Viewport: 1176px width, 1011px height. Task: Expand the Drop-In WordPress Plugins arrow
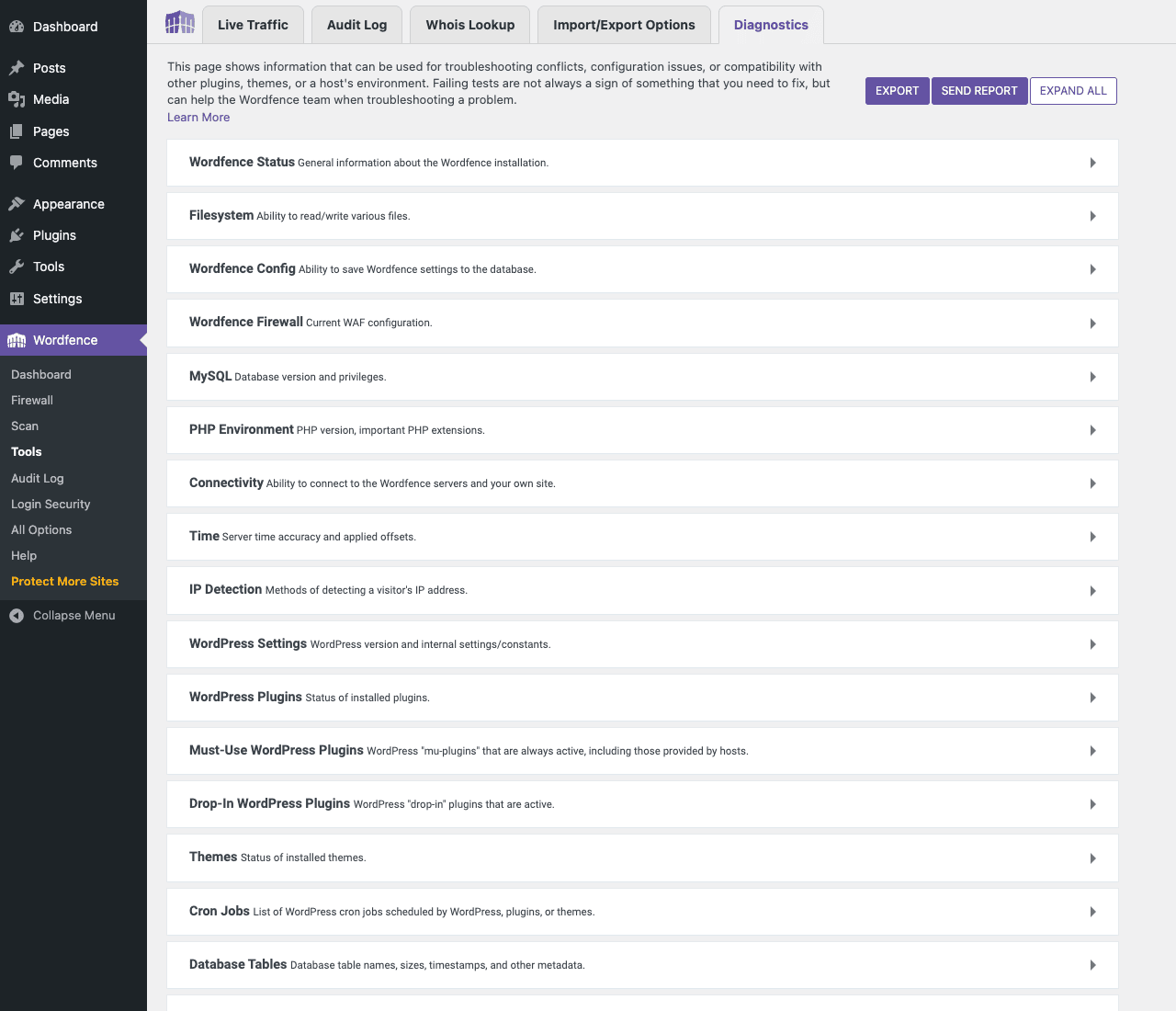1093,804
